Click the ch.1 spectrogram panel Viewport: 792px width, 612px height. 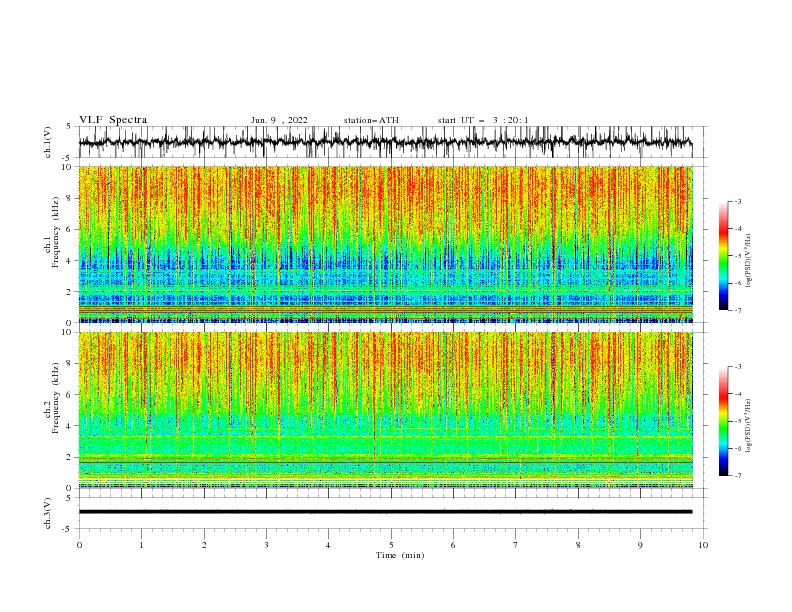pyautogui.click(x=386, y=244)
